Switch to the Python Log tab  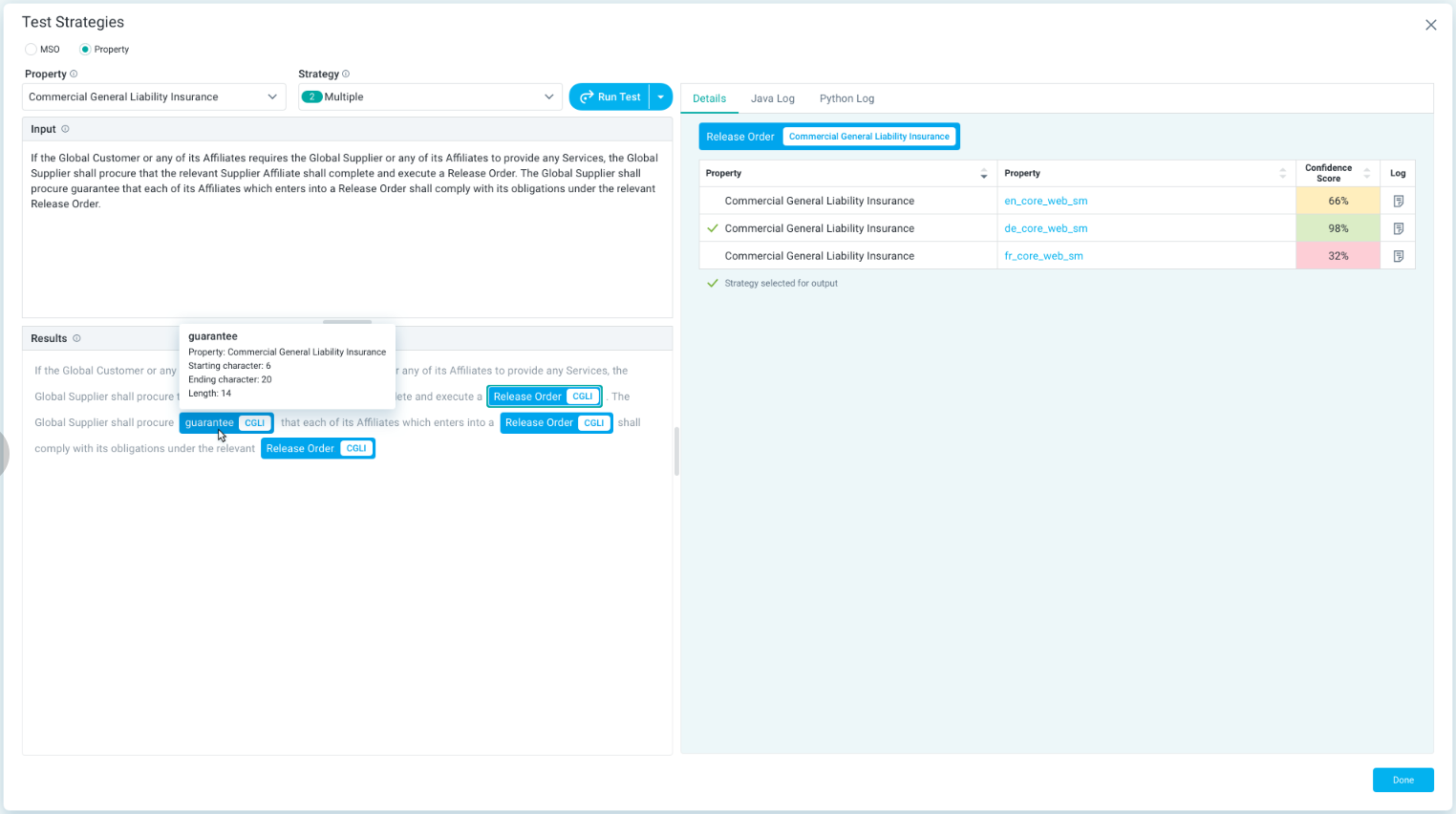tap(846, 98)
